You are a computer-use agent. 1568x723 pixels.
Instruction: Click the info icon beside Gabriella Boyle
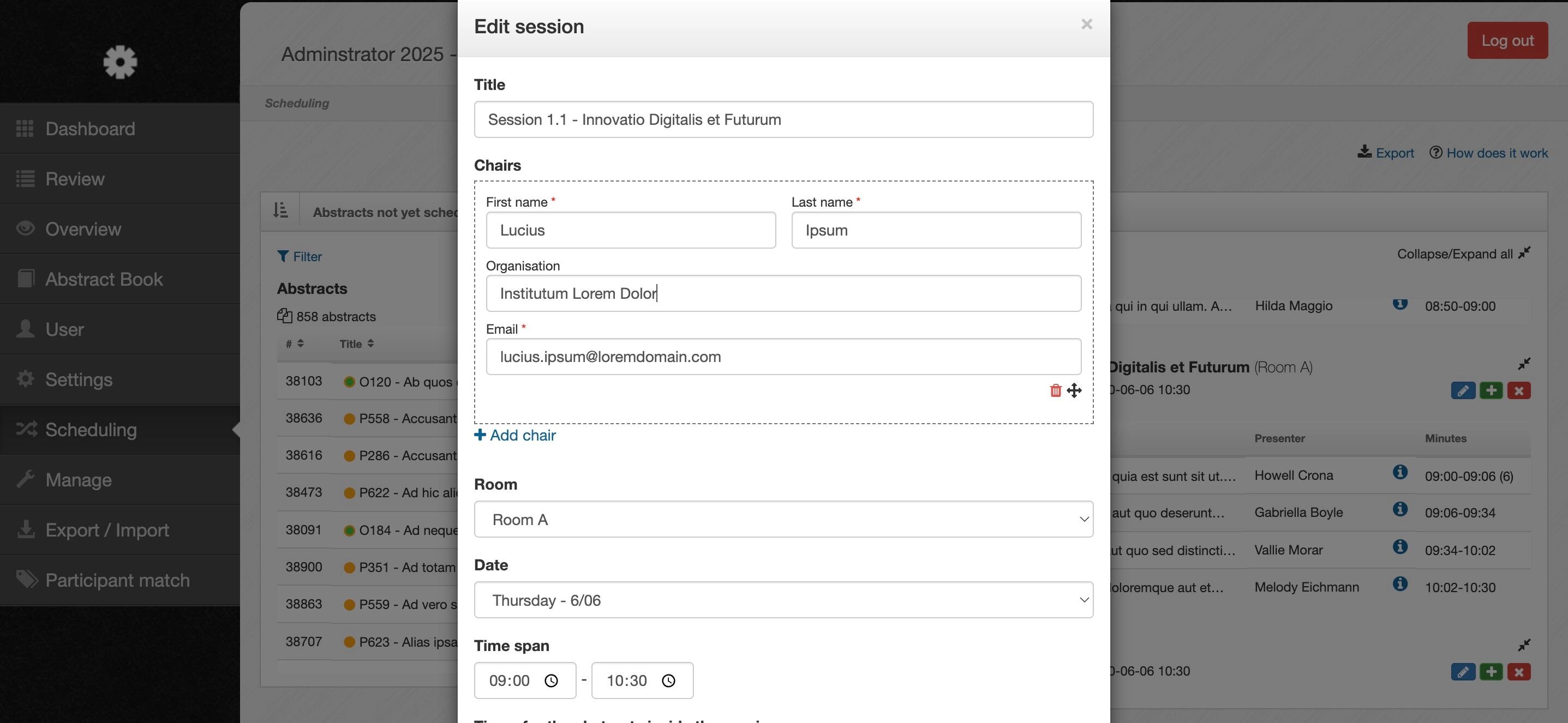[x=1400, y=509]
